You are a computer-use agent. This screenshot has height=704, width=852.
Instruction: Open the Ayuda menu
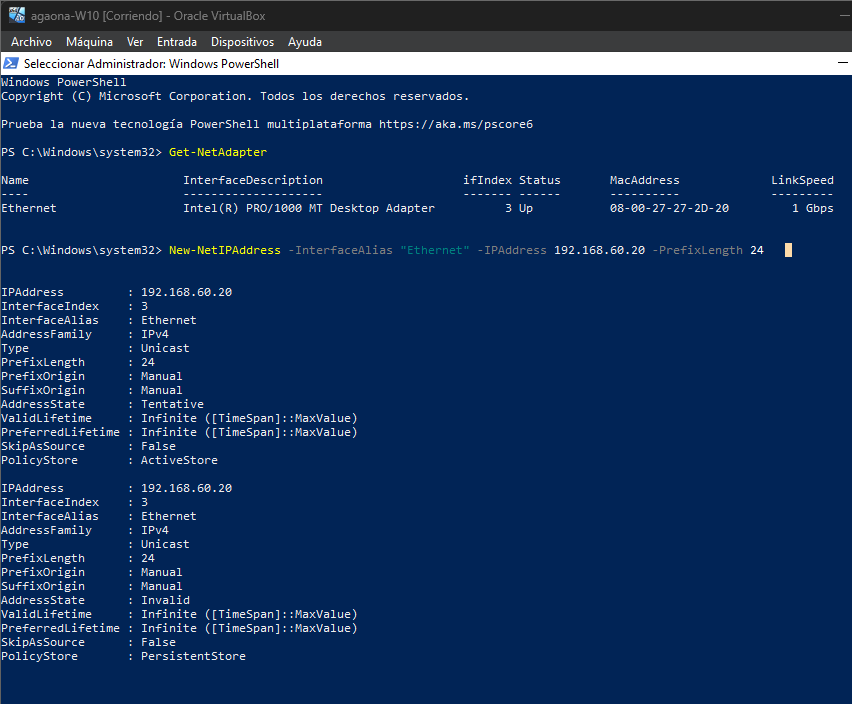click(x=305, y=42)
